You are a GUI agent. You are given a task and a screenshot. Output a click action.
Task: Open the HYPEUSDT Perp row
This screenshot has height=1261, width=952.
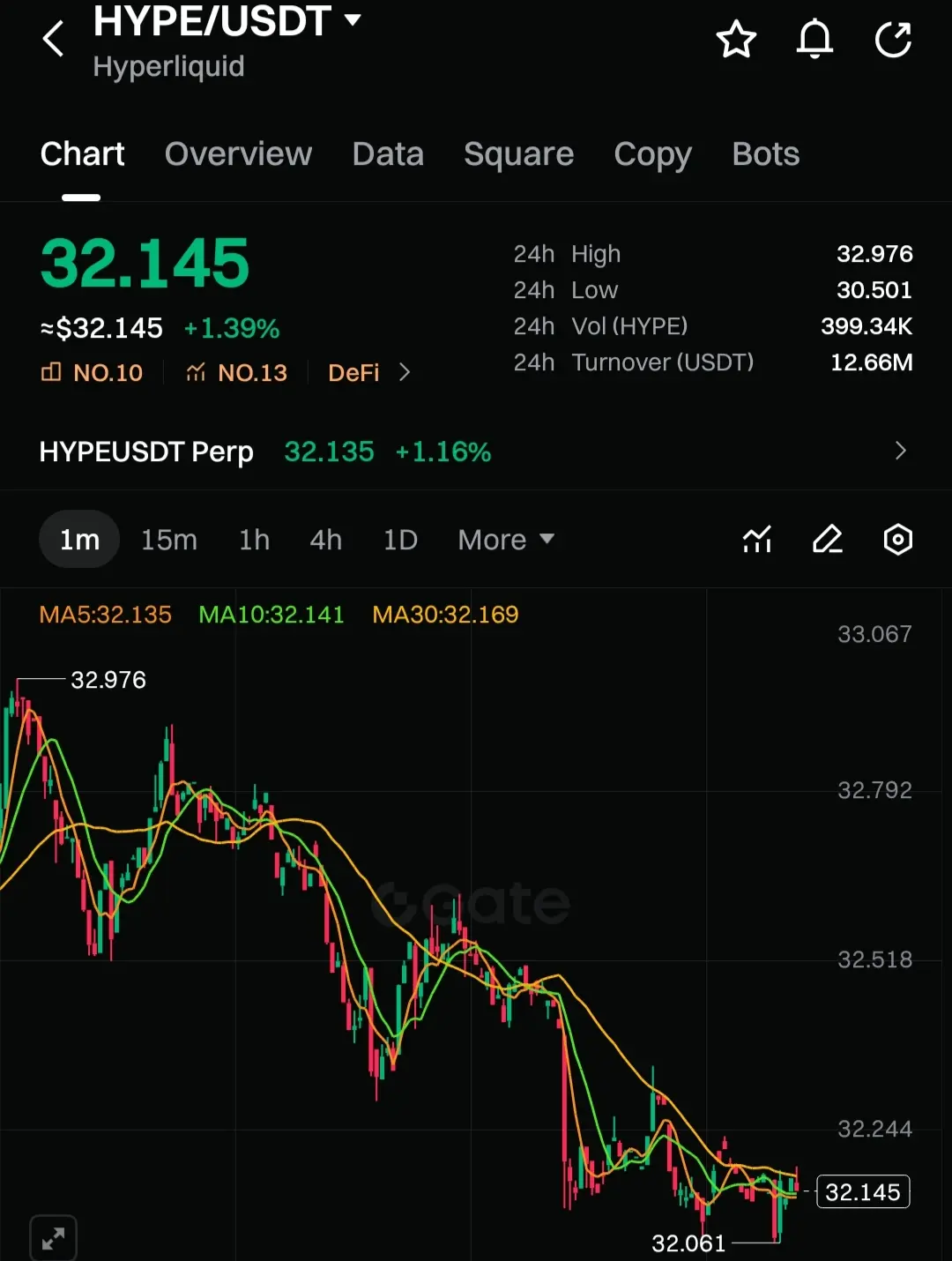476,451
